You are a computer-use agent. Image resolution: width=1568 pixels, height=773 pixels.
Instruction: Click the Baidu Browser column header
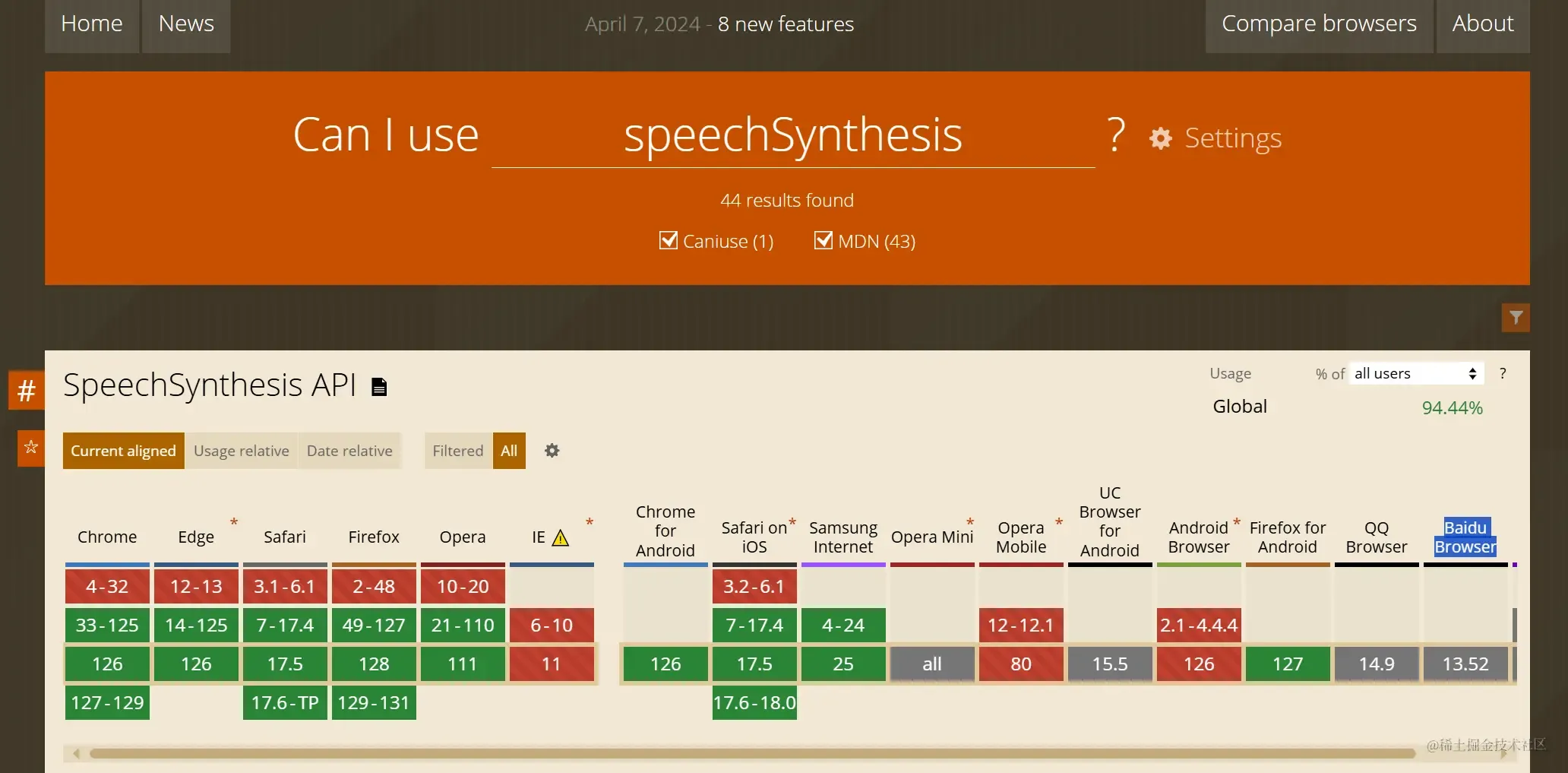click(1465, 537)
